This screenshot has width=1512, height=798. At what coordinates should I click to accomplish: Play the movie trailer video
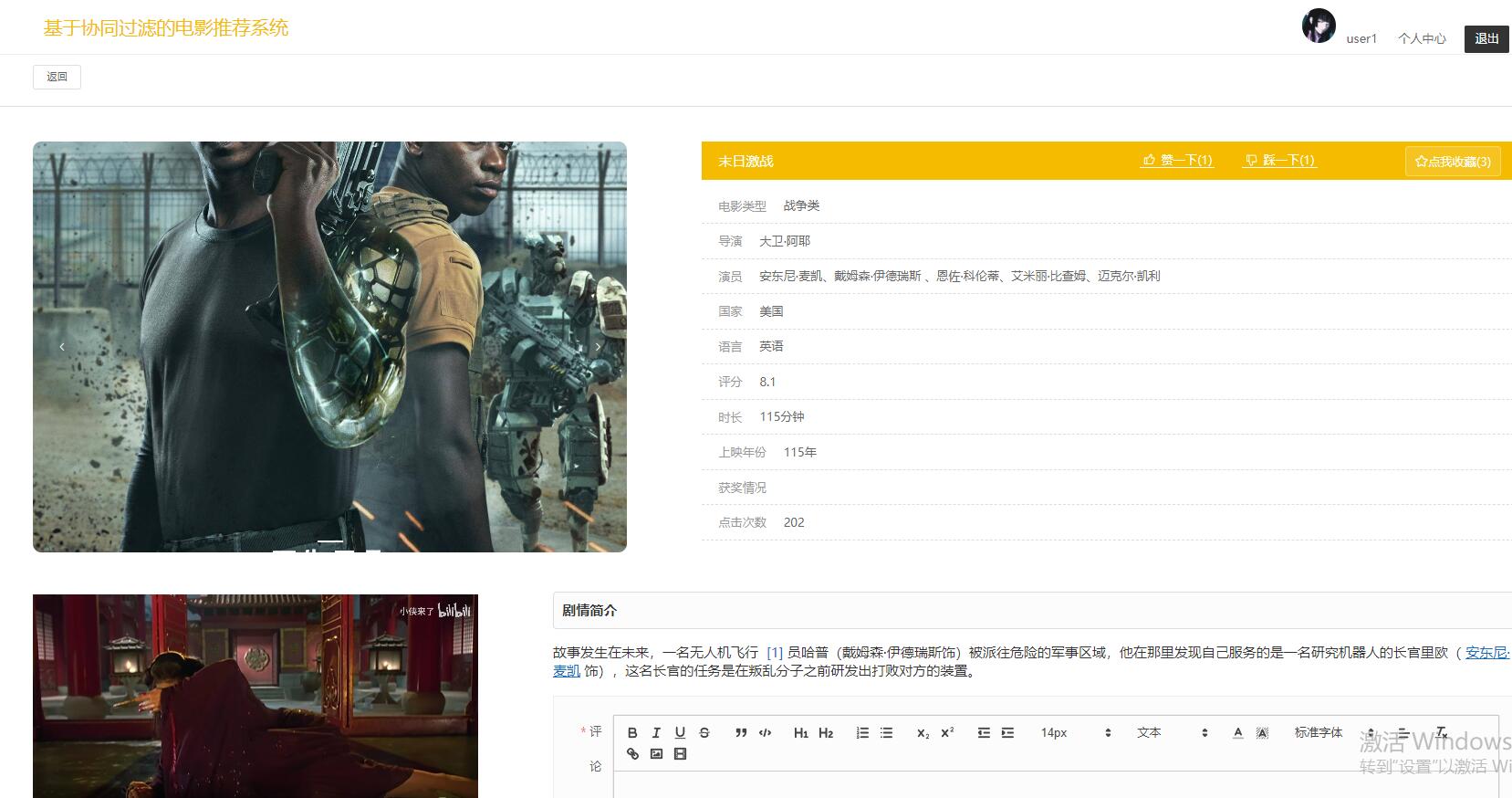point(255,696)
